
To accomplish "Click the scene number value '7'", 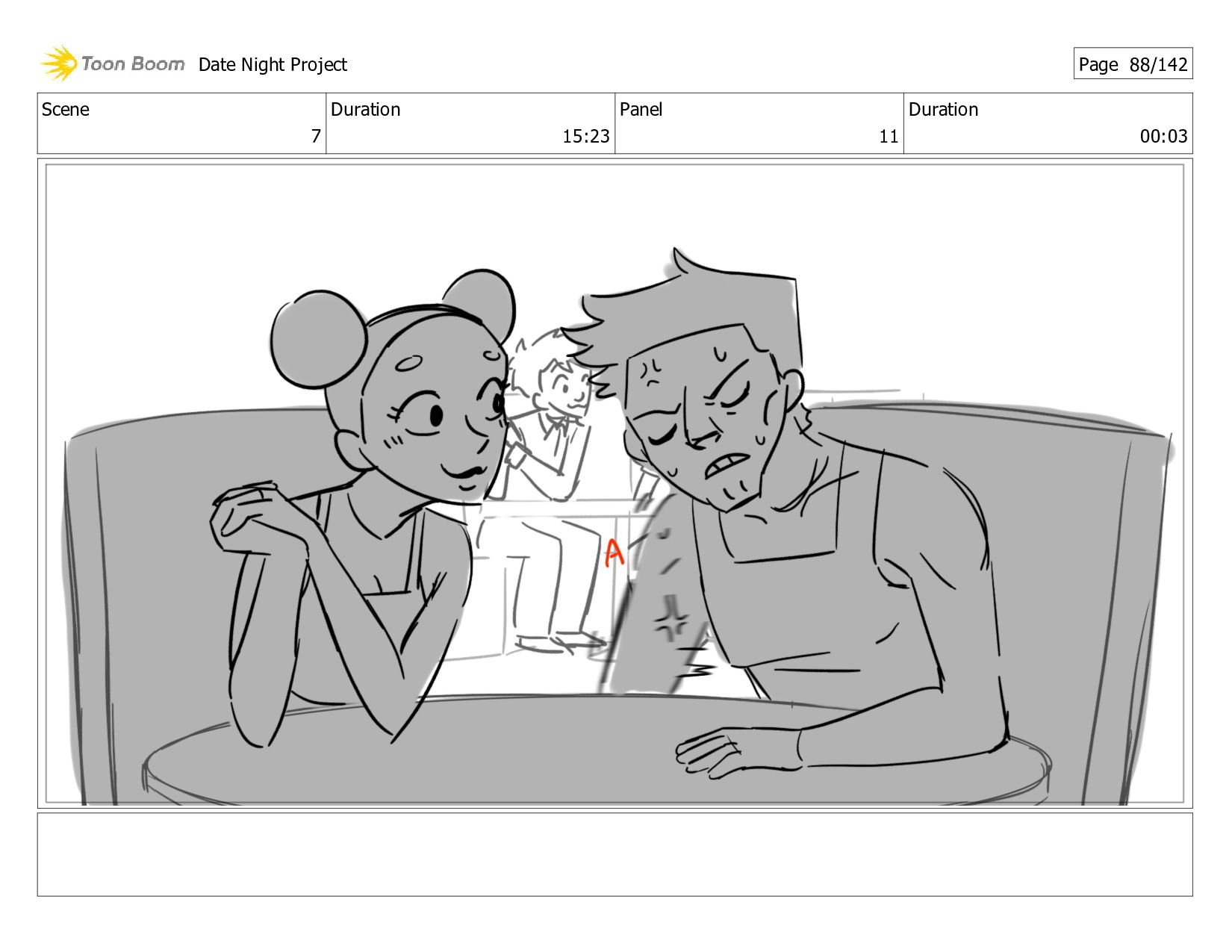I will (x=316, y=137).
